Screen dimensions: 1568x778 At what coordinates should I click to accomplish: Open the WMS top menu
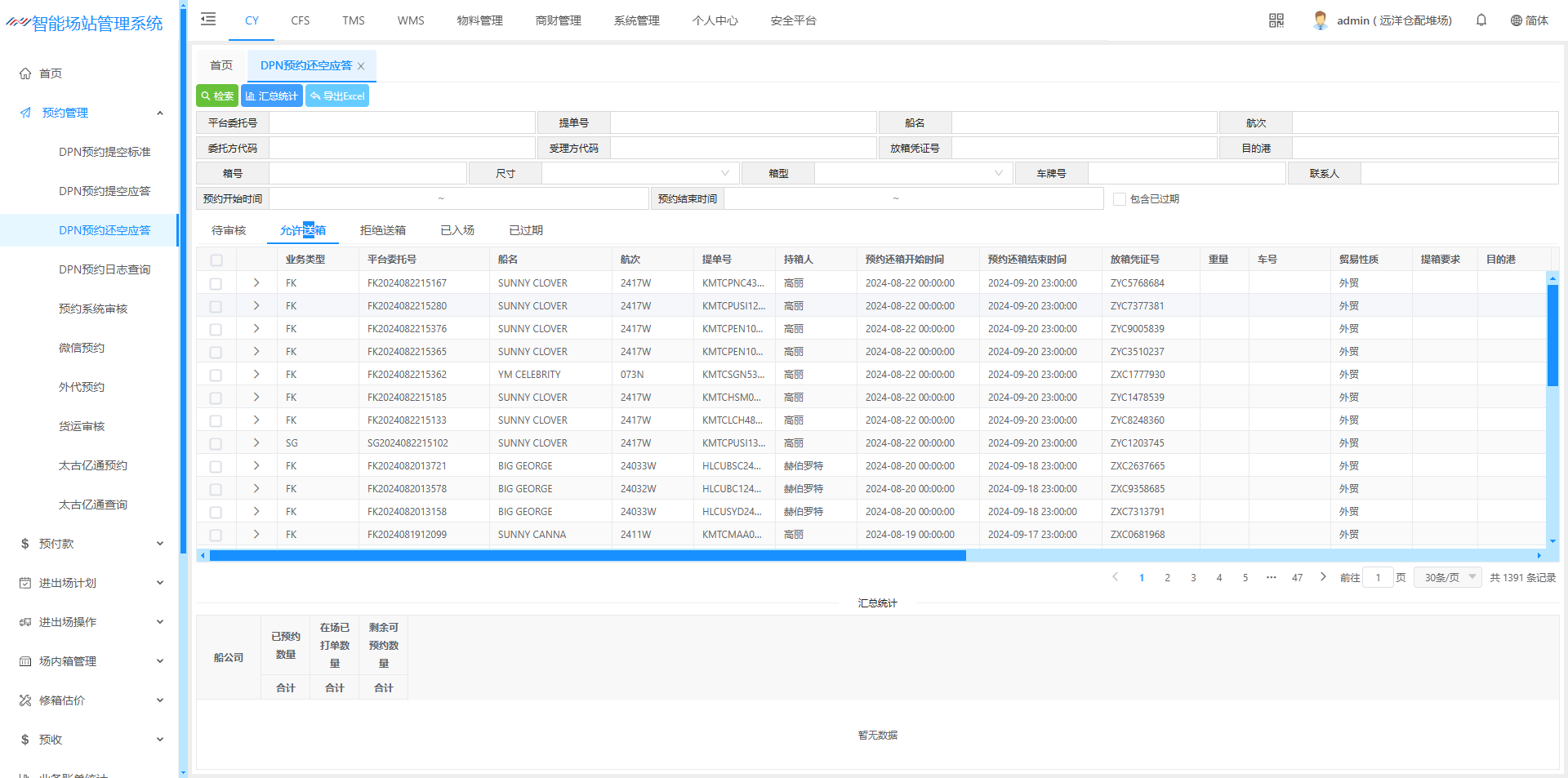coord(411,20)
